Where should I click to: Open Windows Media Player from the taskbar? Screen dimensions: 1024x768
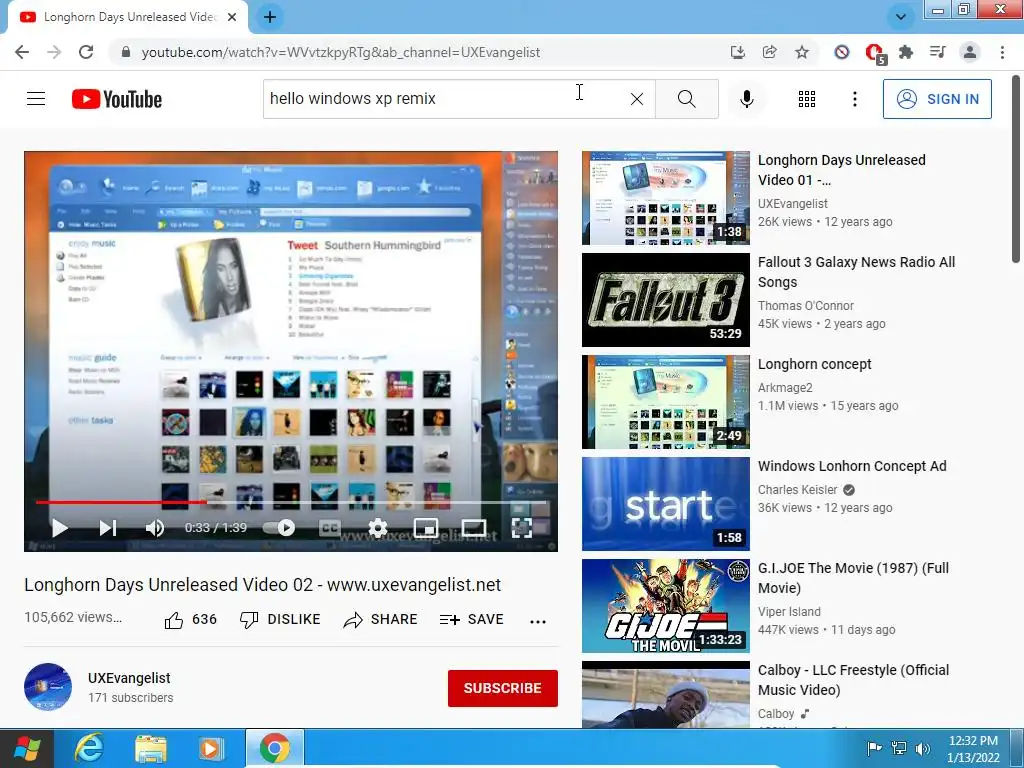(x=211, y=748)
